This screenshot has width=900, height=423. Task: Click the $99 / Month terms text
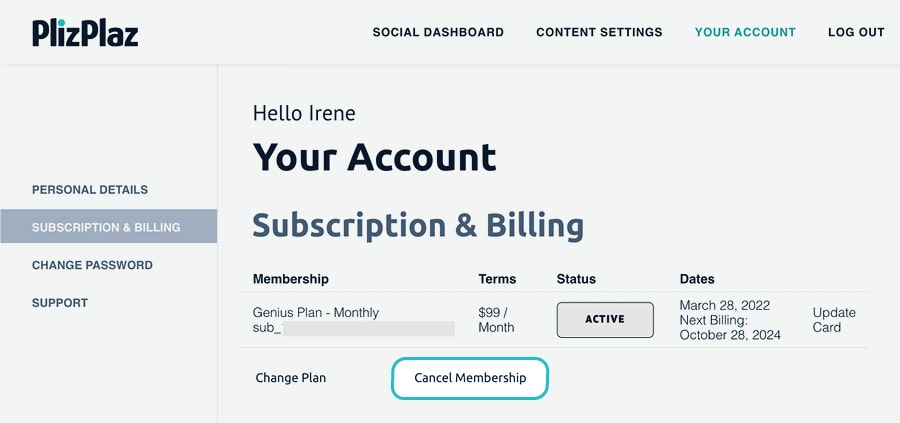coord(497,320)
